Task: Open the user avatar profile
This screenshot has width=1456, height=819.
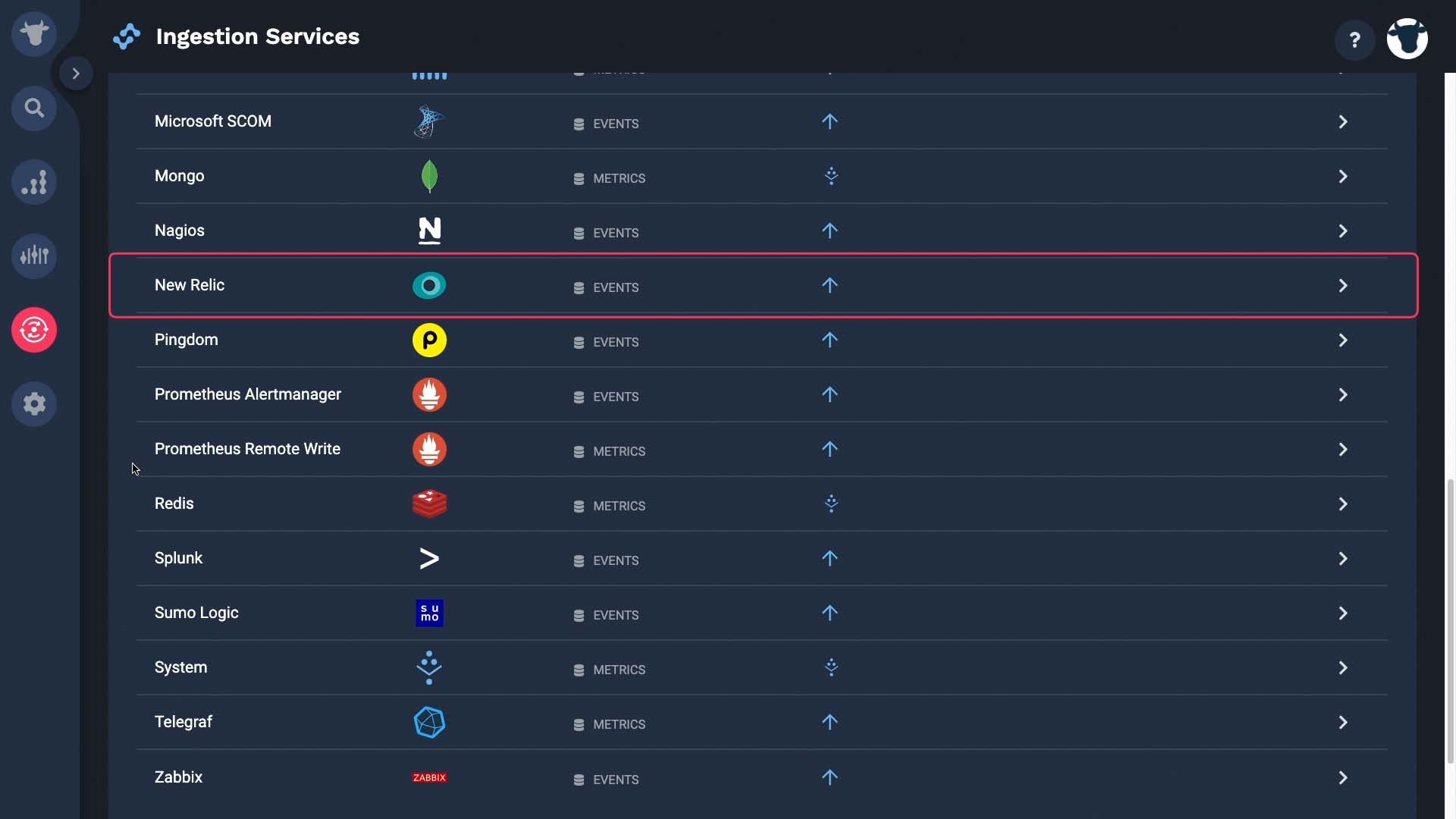Action: [1407, 39]
